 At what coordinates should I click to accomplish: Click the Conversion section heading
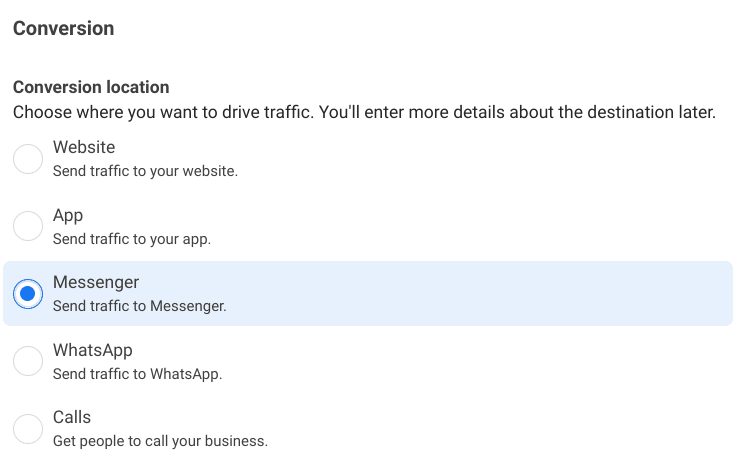pos(63,29)
